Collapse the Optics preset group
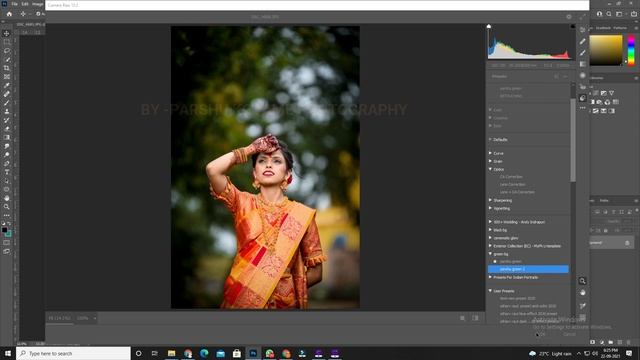 490,169
